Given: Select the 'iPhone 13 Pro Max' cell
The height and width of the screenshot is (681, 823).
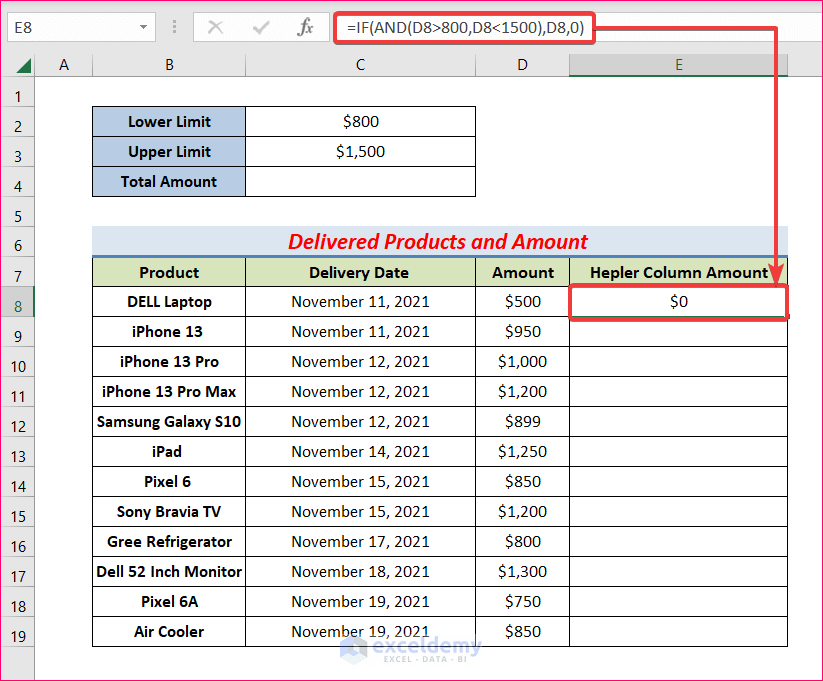Looking at the screenshot, I should pyautogui.click(x=169, y=391).
